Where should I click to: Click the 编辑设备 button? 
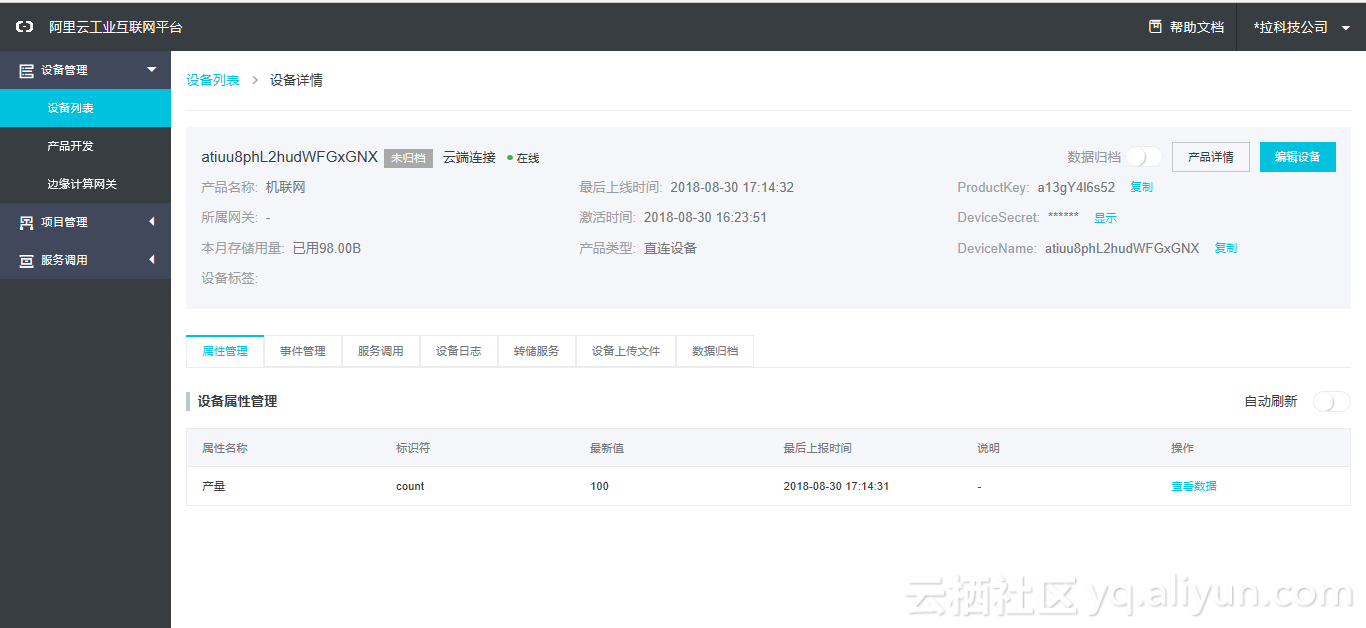pos(1298,157)
